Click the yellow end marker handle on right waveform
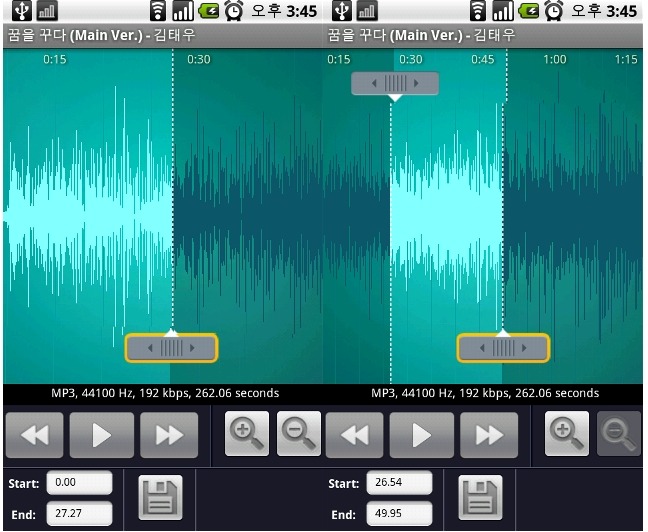 coord(503,348)
